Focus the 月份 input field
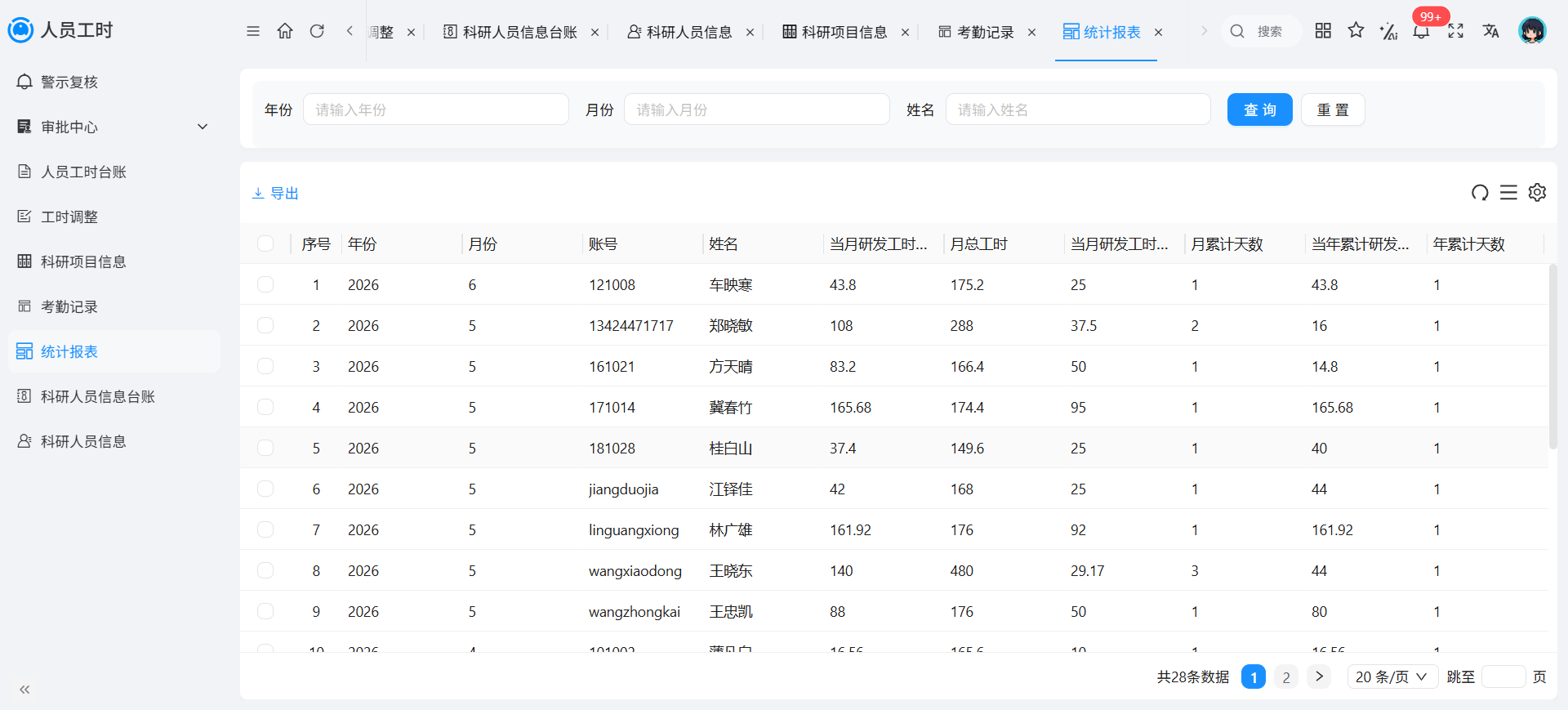The width and height of the screenshot is (1568, 710). click(x=757, y=109)
